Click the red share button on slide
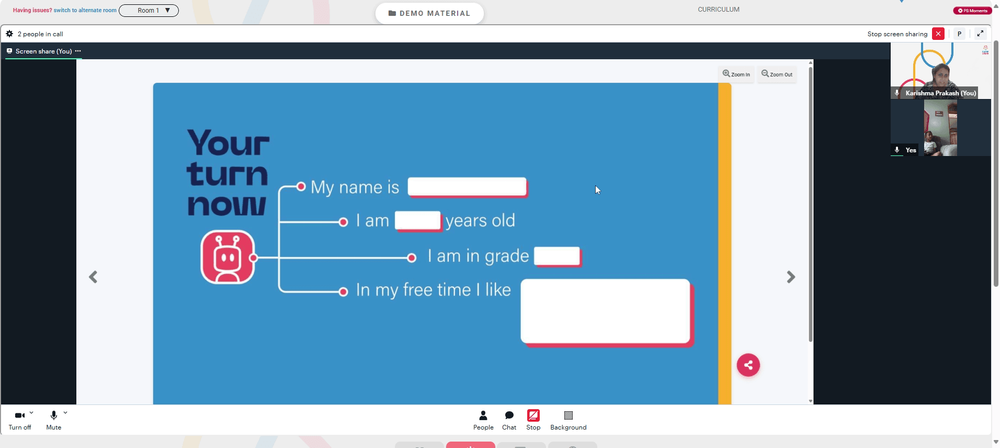The image size is (1000, 448). pos(748,365)
